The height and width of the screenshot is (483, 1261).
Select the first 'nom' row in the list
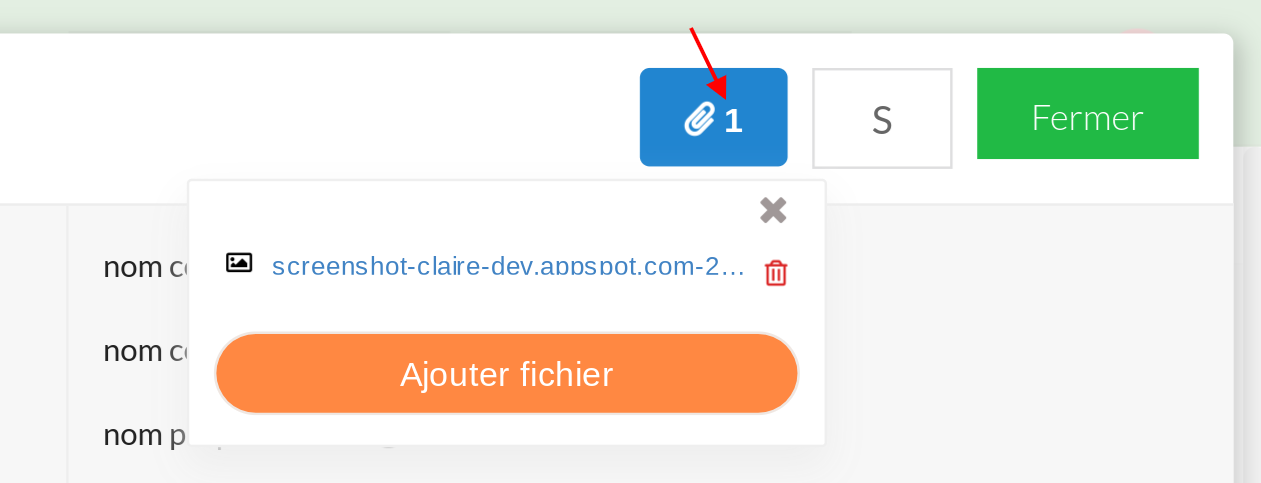(x=146, y=267)
